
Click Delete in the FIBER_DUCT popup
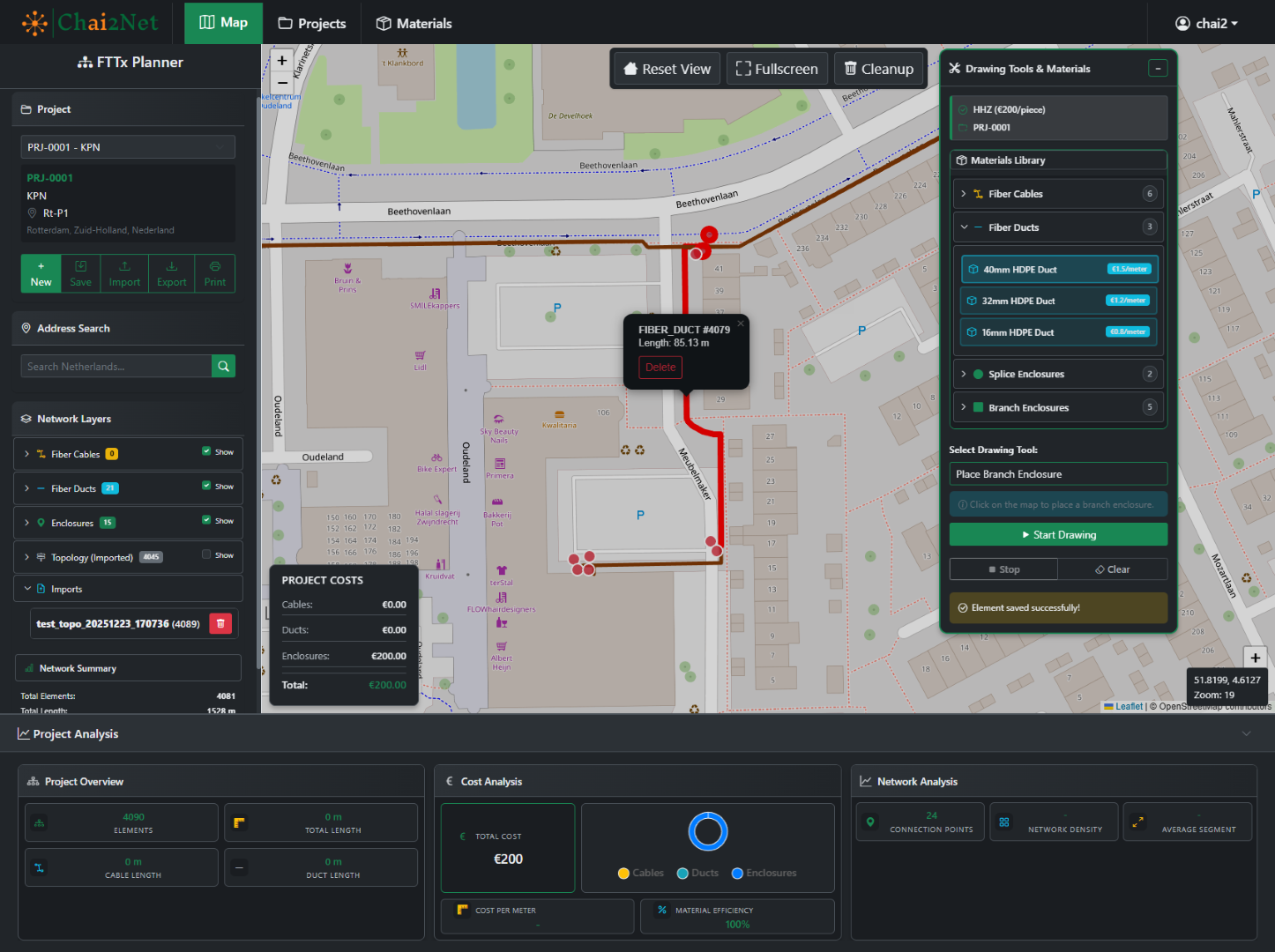tap(660, 368)
